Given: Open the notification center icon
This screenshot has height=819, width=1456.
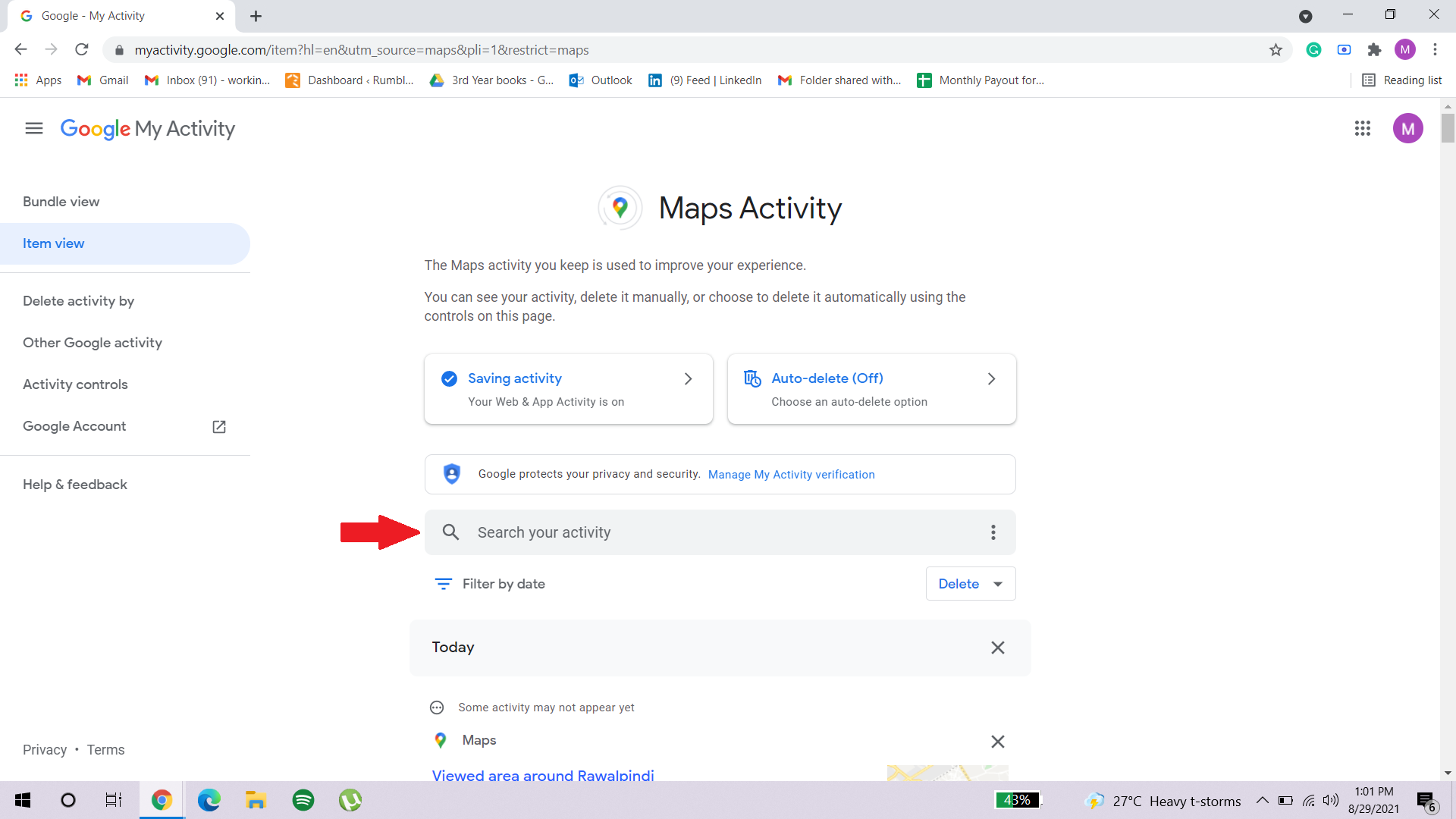Looking at the screenshot, I should click(1426, 801).
